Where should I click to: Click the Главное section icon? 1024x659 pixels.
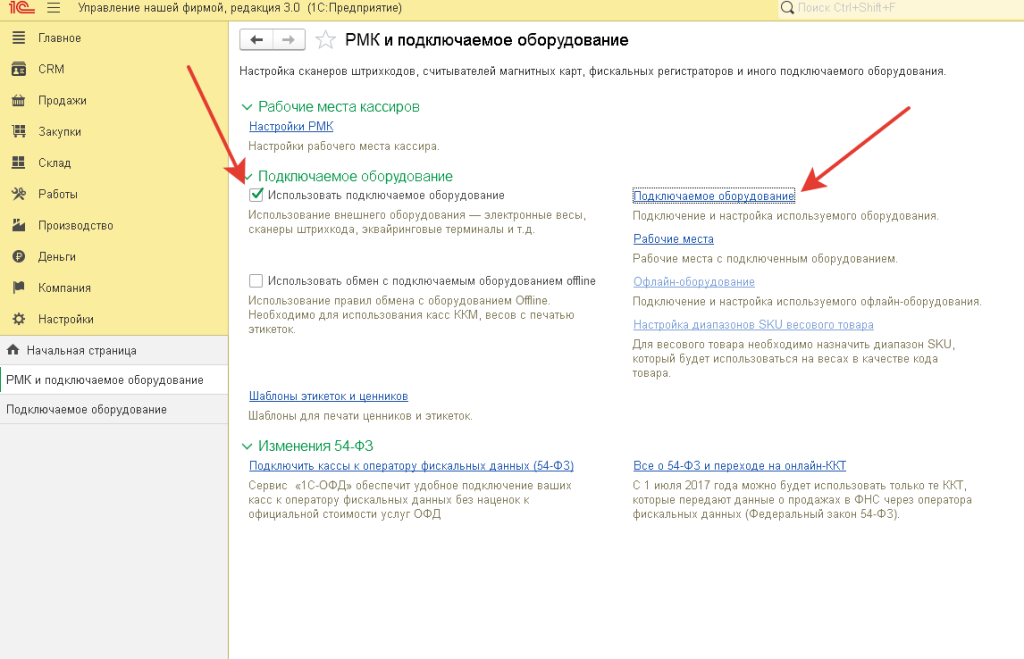pos(19,38)
